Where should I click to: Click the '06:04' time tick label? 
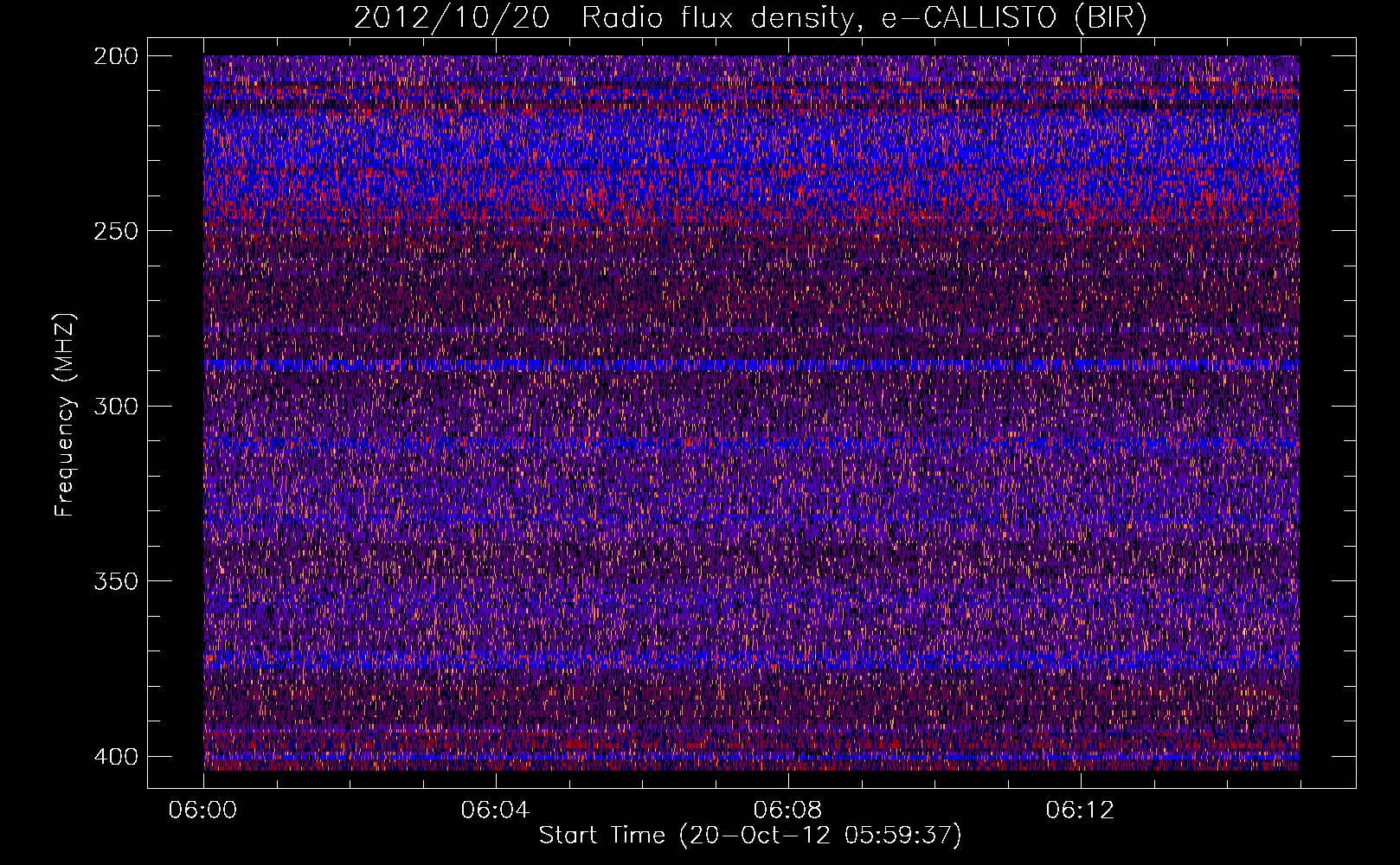(495, 811)
